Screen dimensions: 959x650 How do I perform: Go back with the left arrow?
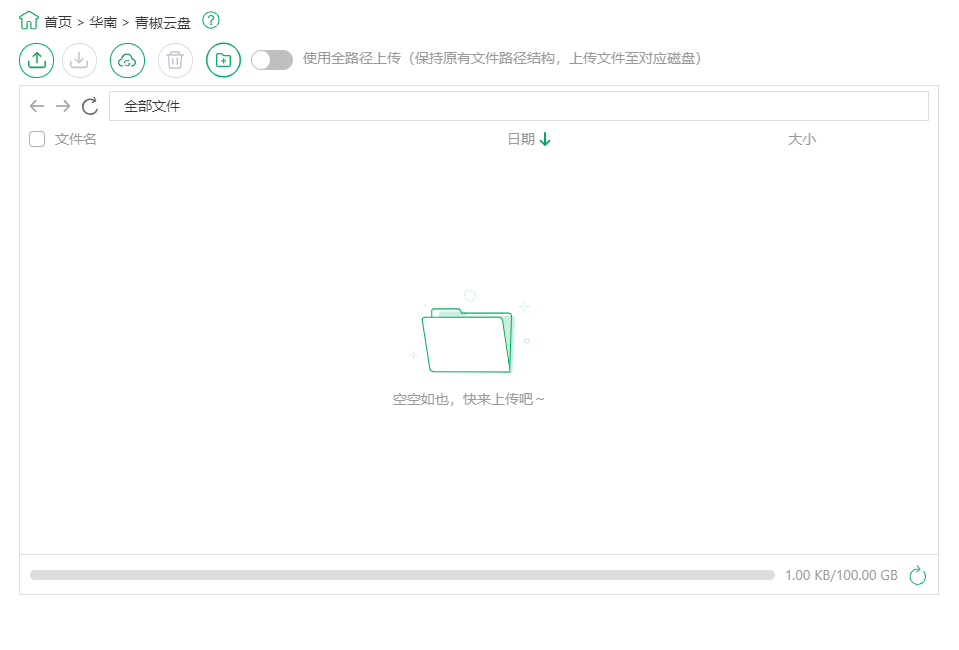(37, 106)
